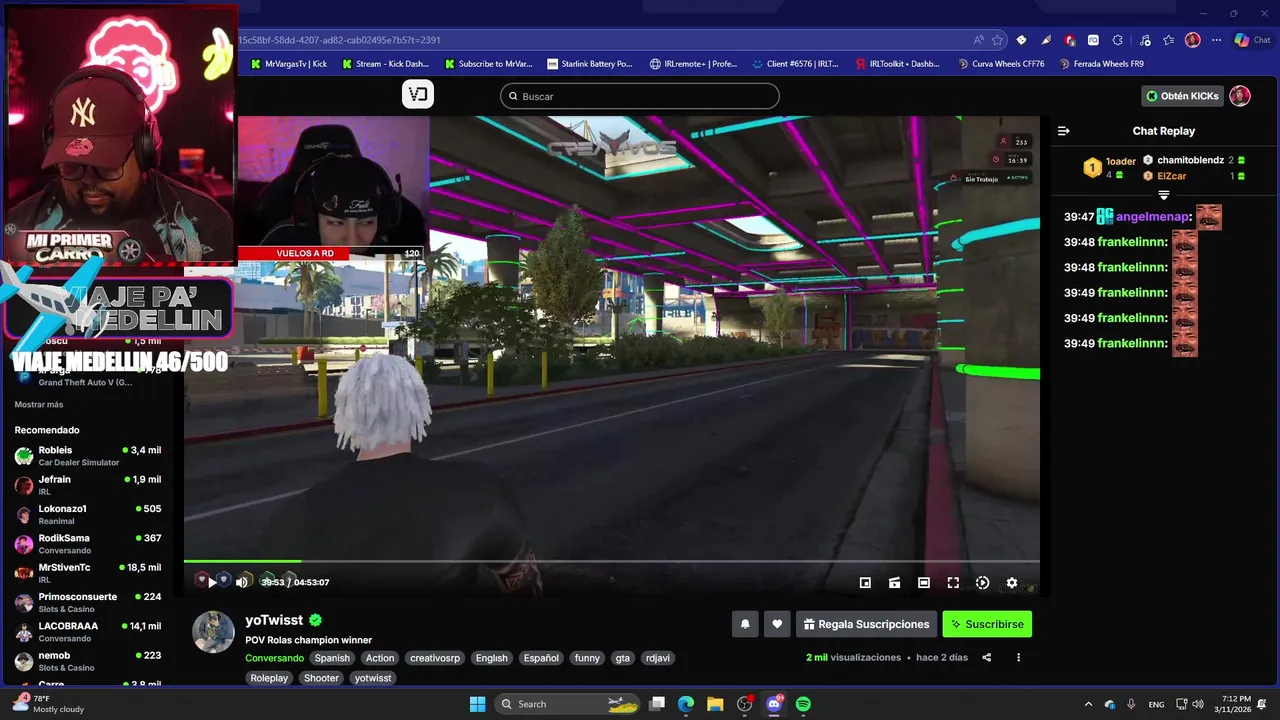
Task: Open browser Extensions puzzle icon
Action: 1117,40
